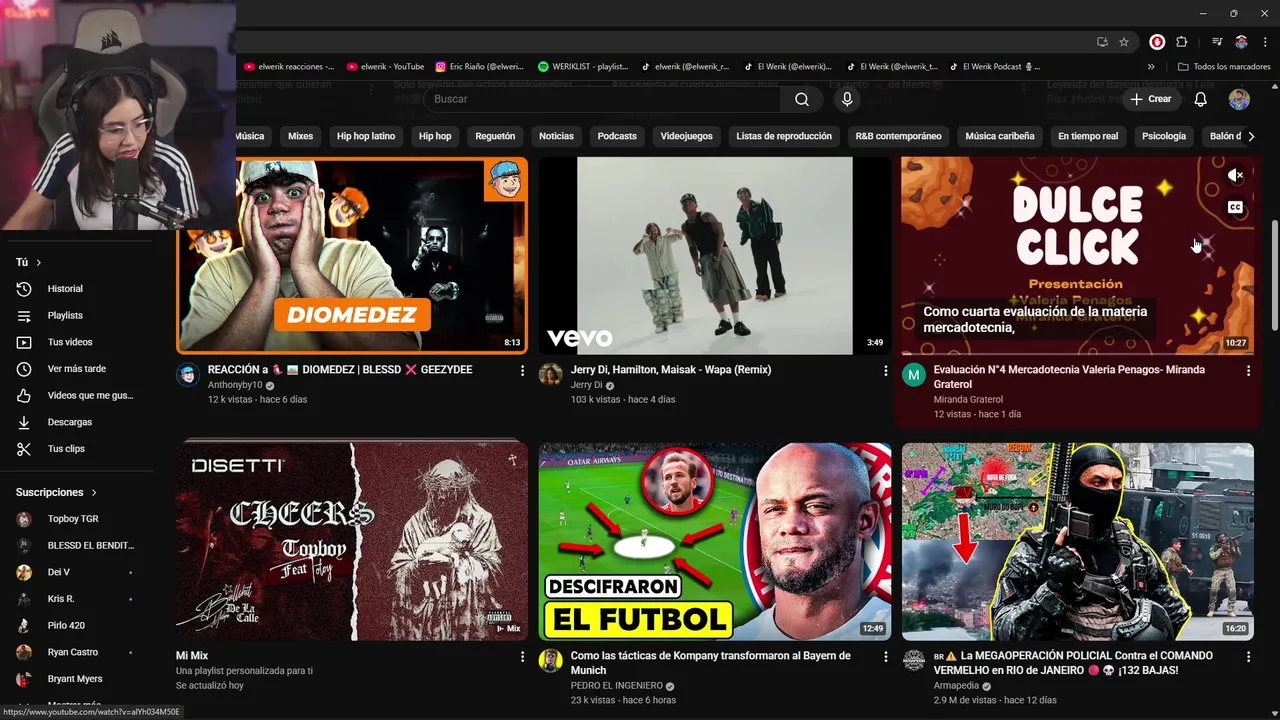Open the red Opera-style extension icon
This screenshot has height=720, width=1280.
(1157, 42)
